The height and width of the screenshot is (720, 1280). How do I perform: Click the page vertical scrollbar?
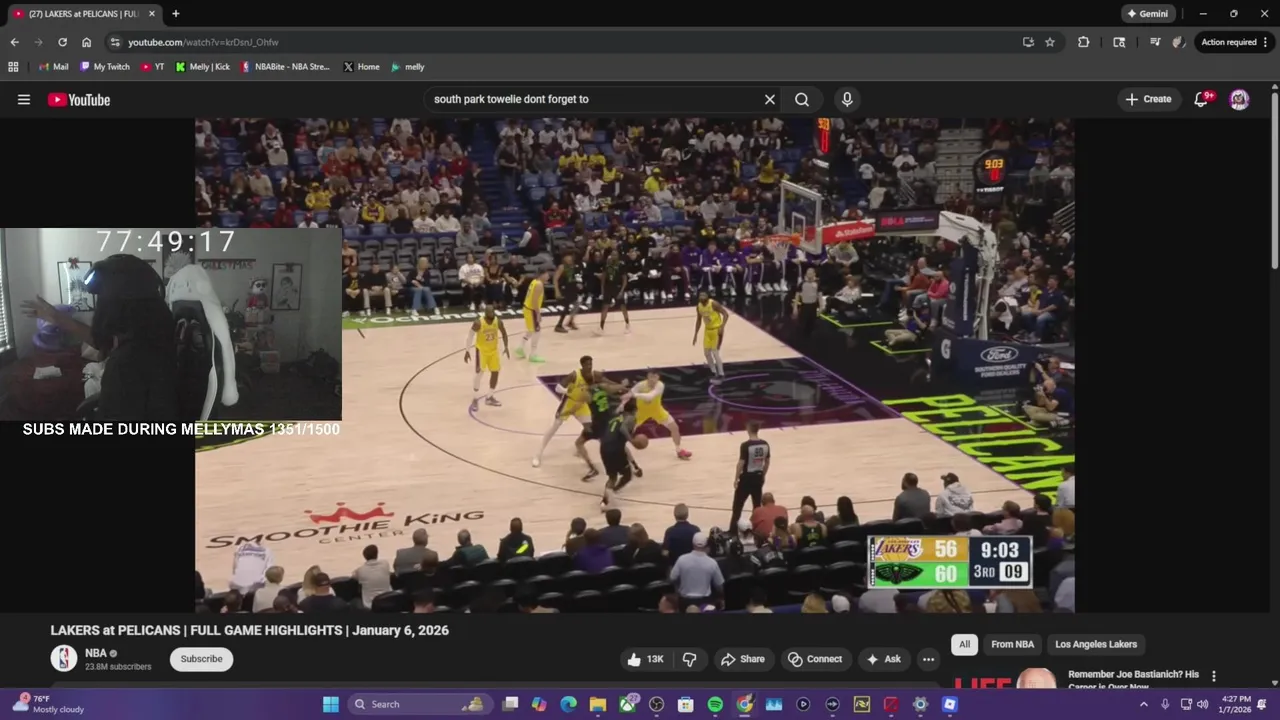[x=1274, y=180]
